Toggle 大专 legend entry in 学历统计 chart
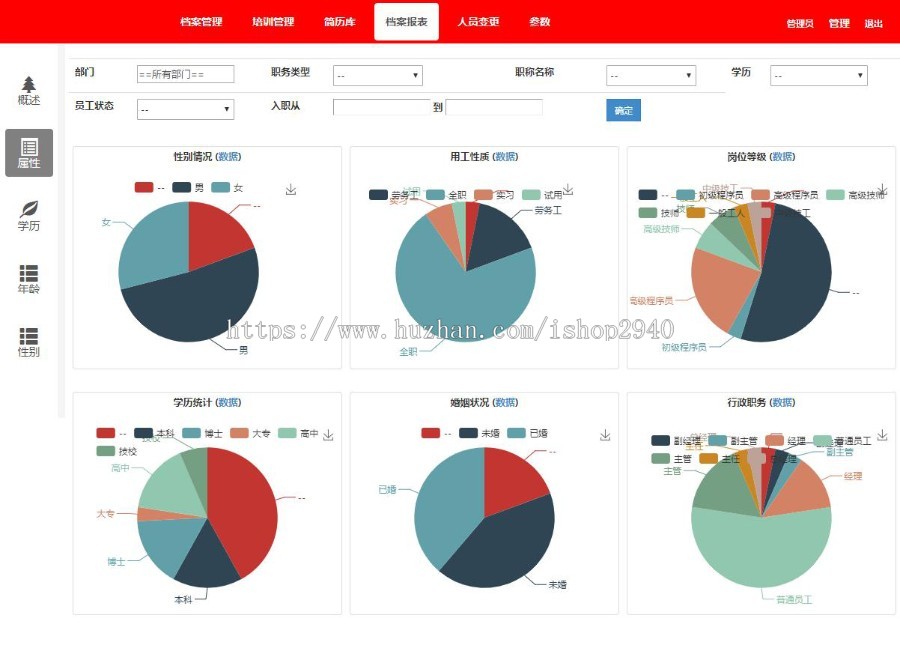 click(x=250, y=433)
